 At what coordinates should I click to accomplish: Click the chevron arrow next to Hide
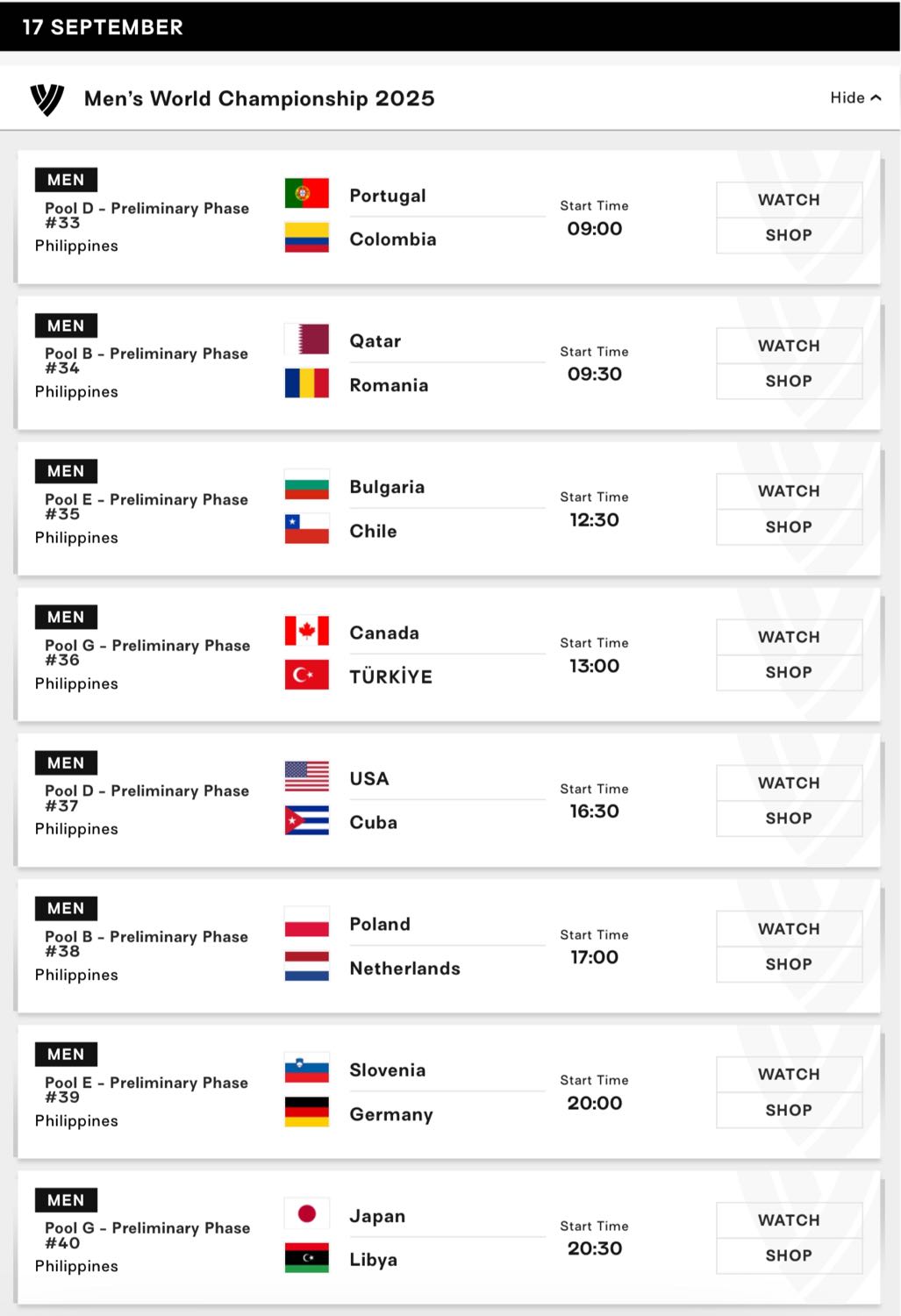point(876,97)
